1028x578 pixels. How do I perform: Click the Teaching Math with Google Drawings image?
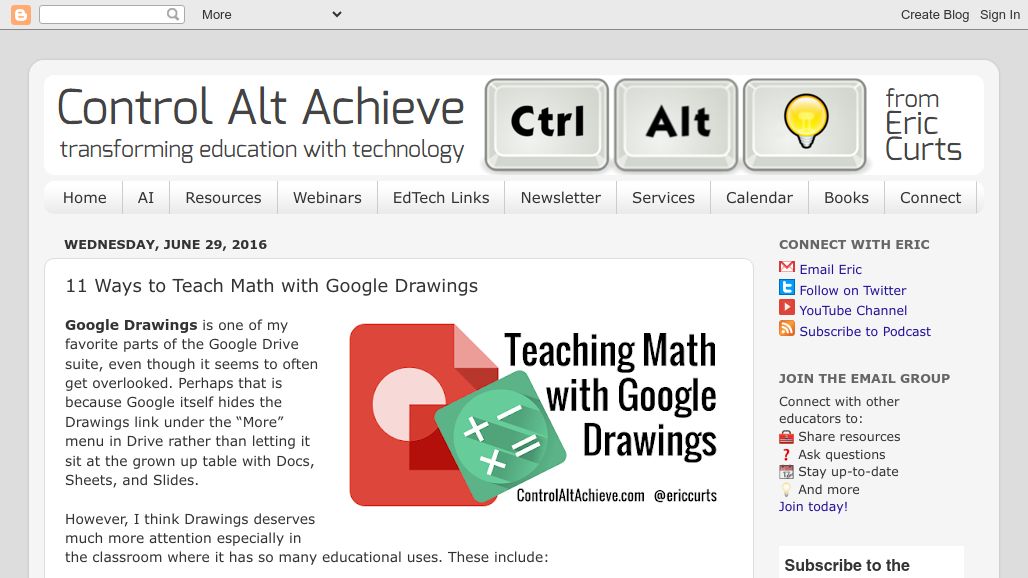pyautogui.click(x=534, y=415)
